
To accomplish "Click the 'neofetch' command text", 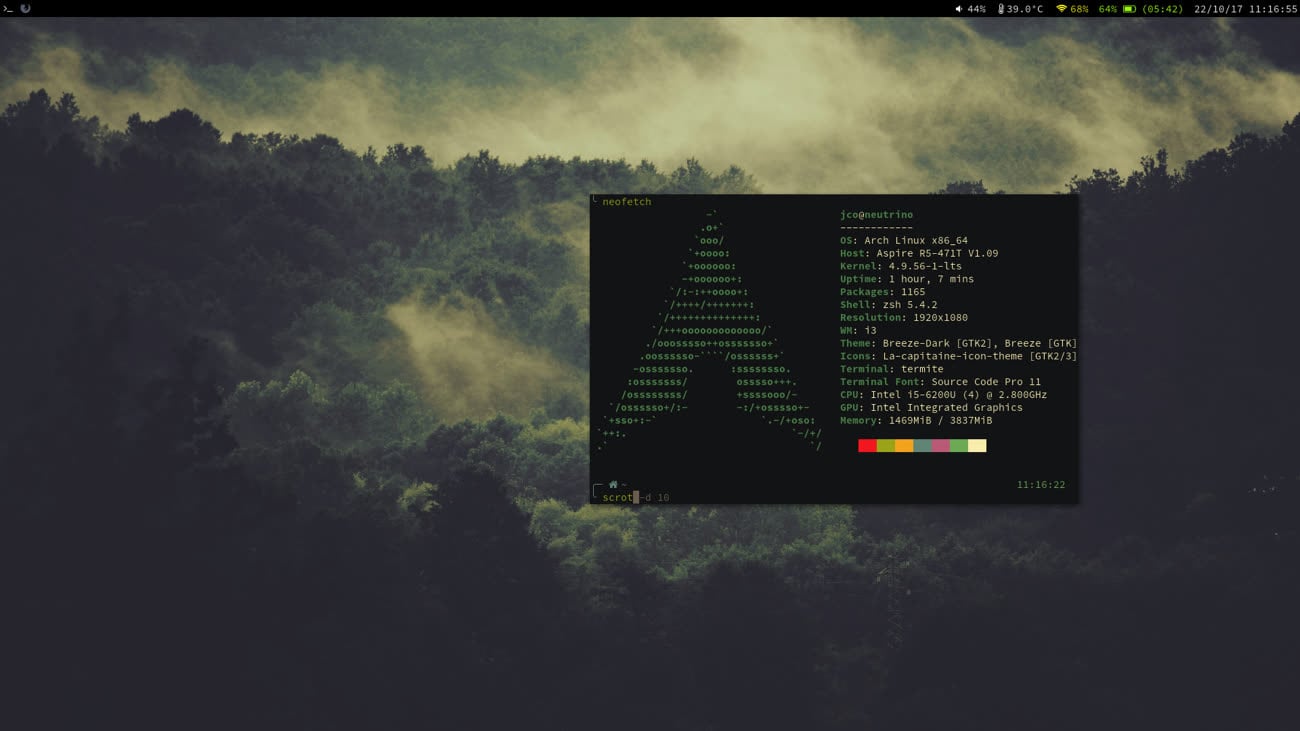I will coord(627,202).
